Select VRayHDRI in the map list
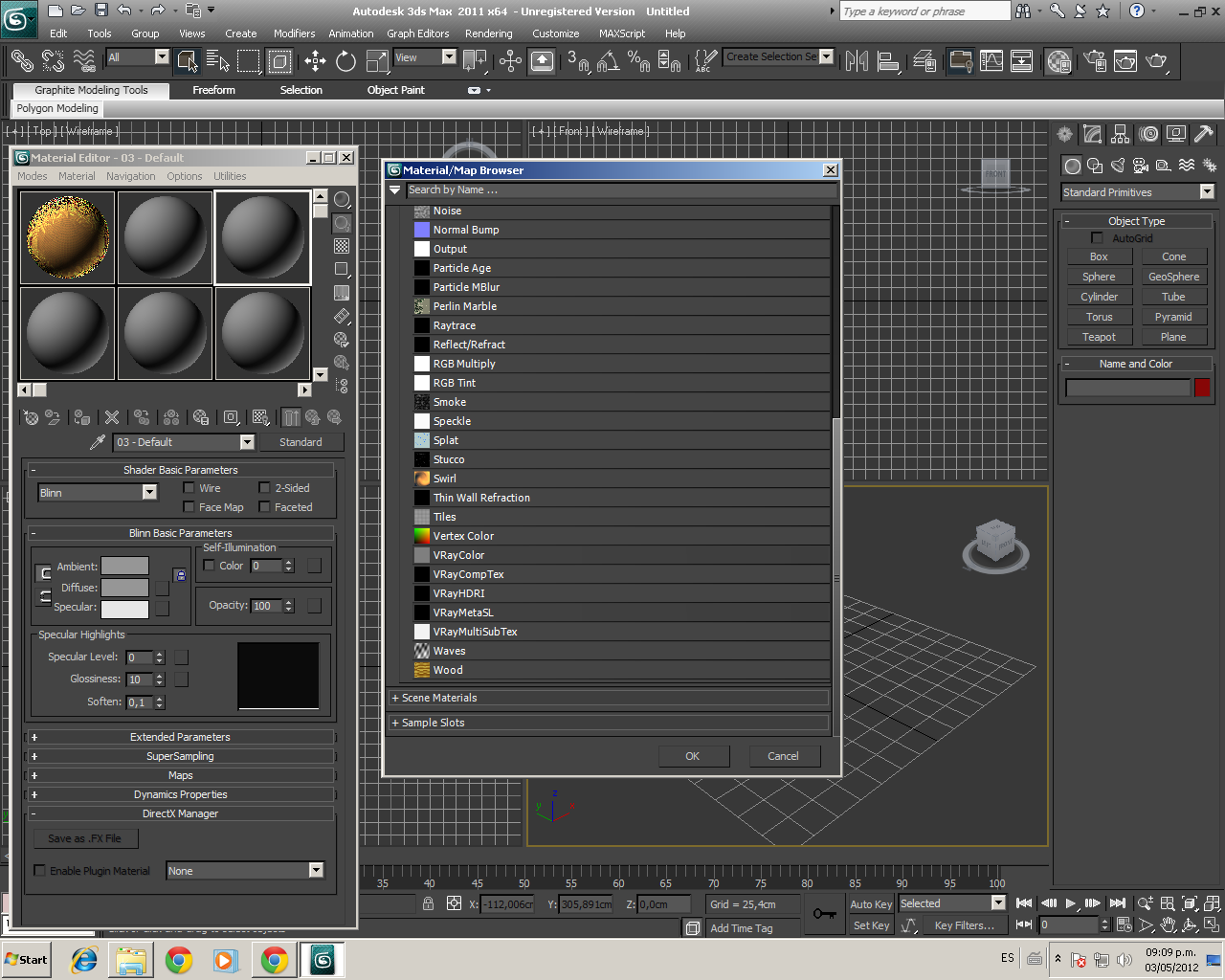Screen dimensions: 1225x980 coord(621,593)
